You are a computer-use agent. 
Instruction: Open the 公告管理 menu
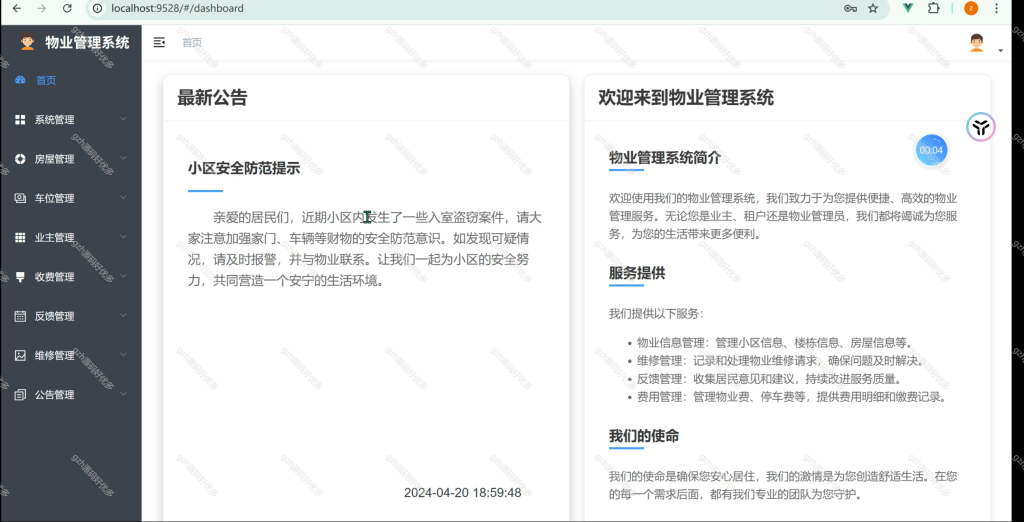pyautogui.click(x=71, y=395)
